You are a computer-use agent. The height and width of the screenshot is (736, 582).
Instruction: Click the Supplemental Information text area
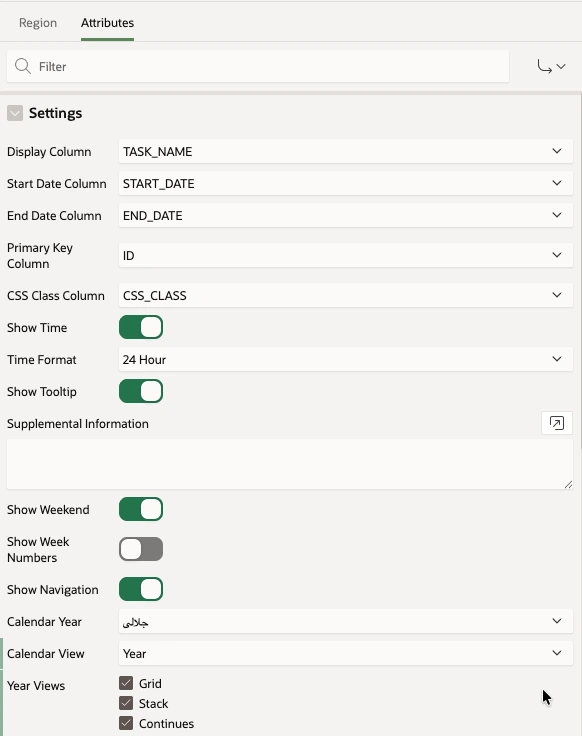click(290, 464)
